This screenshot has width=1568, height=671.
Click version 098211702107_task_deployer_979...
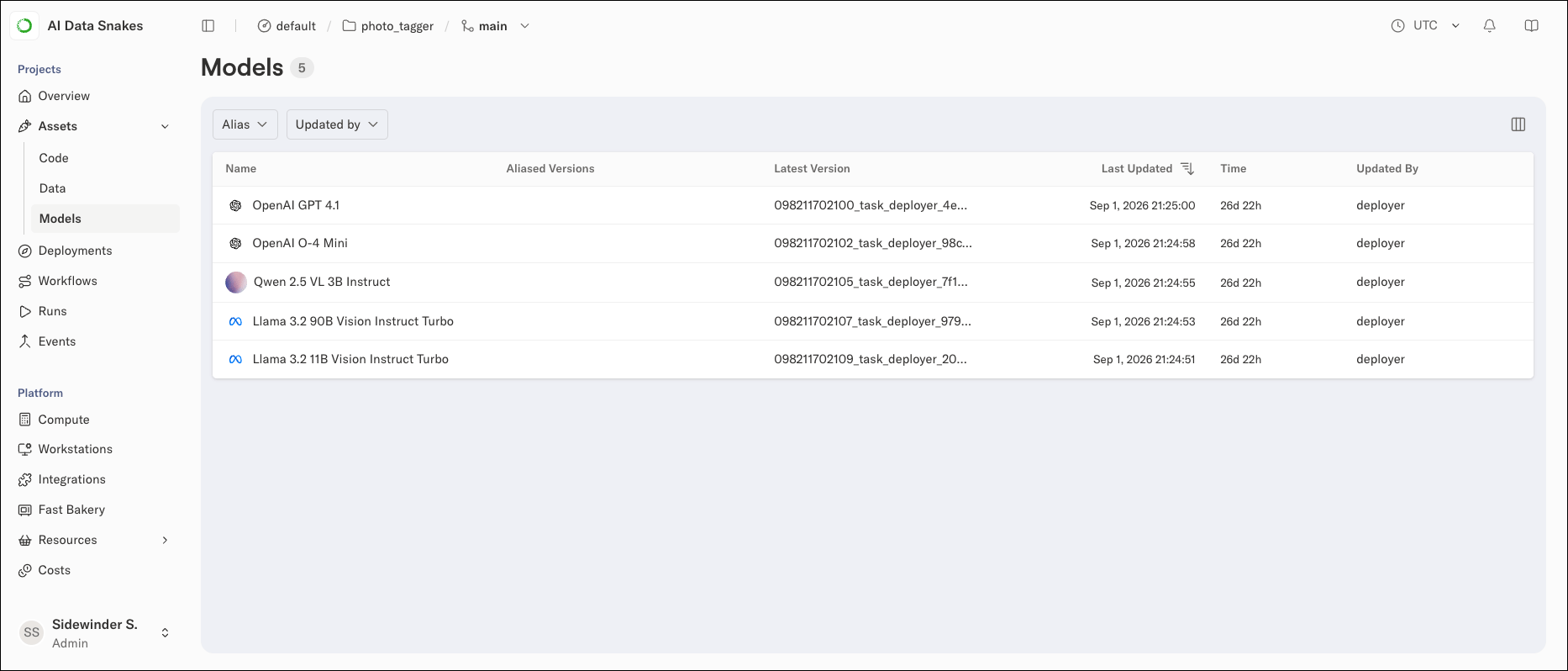(x=872, y=321)
